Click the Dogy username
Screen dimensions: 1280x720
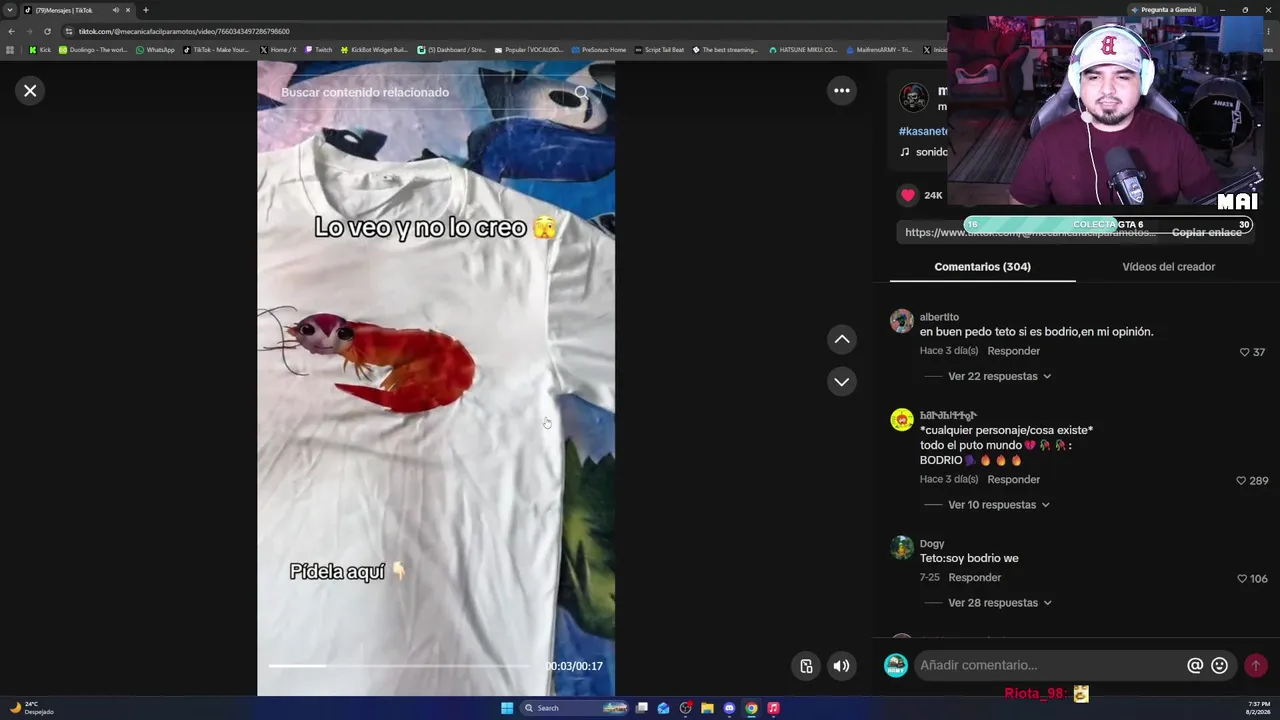(x=932, y=544)
